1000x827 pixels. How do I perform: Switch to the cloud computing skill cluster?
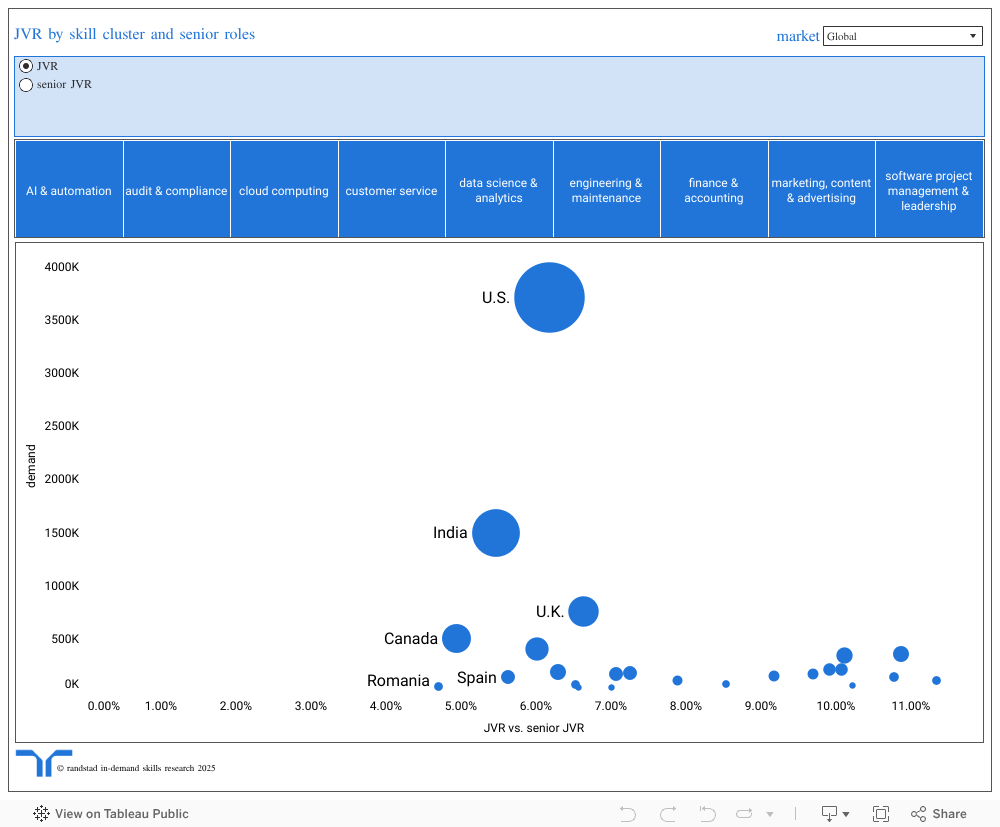tap(284, 189)
